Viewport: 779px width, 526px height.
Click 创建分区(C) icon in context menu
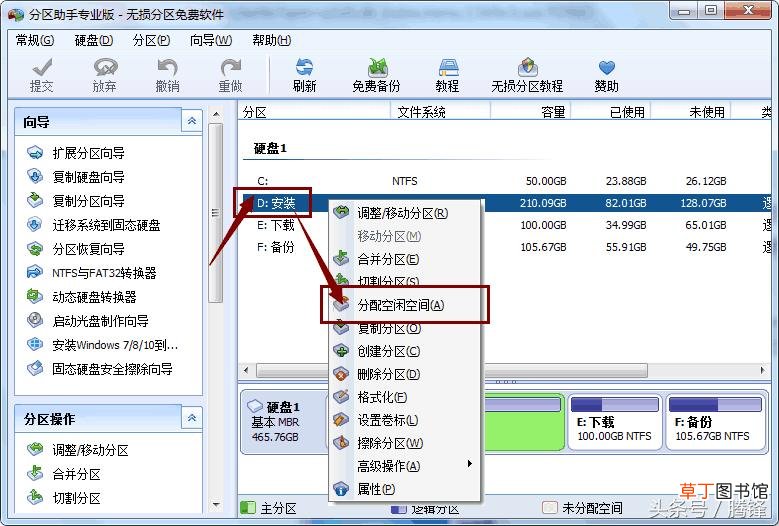(x=341, y=351)
